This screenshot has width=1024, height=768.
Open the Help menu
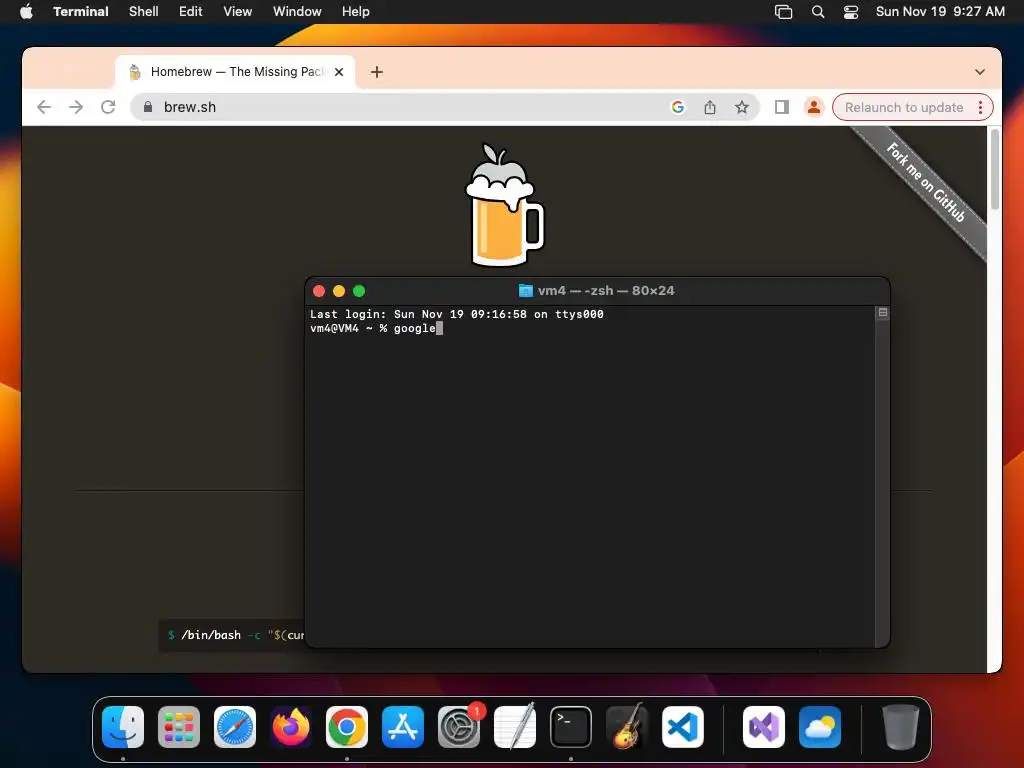click(356, 11)
